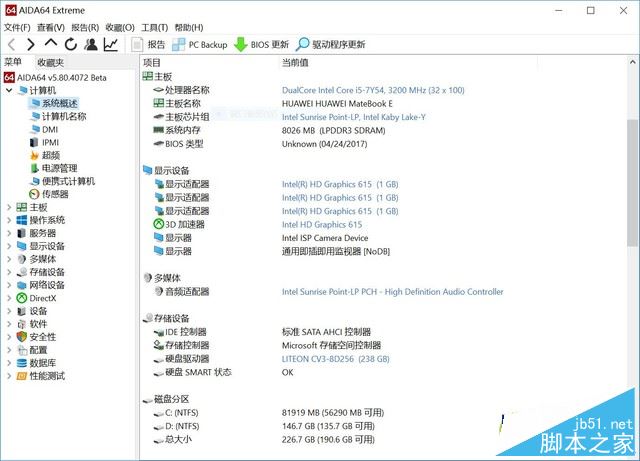This screenshot has width=640, height=461.
Task: Open 报告 report button
Action: click(x=149, y=45)
